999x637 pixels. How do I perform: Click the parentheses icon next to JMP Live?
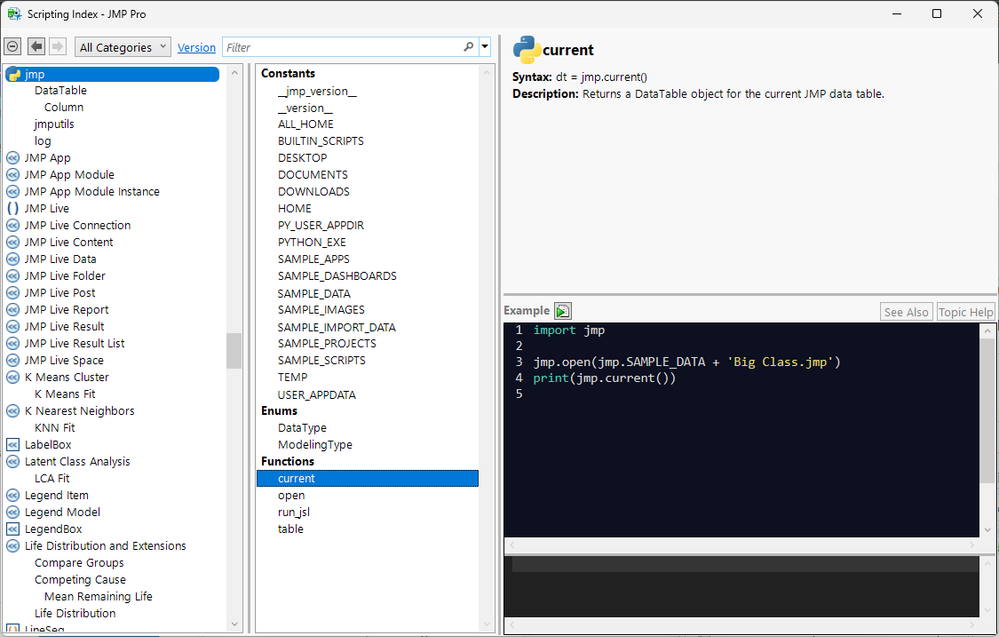(x=13, y=208)
